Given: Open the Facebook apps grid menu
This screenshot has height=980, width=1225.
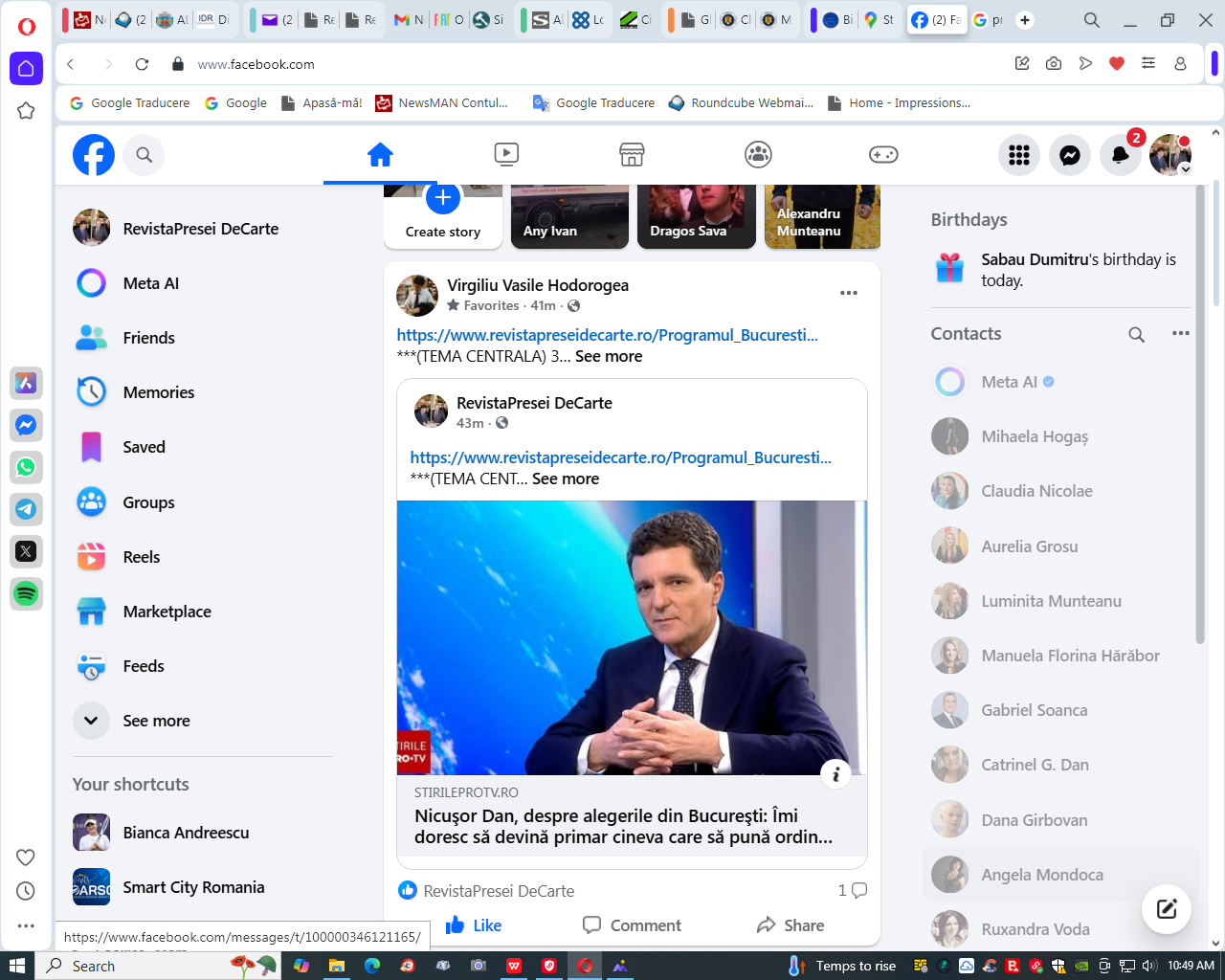Looking at the screenshot, I should (1019, 155).
